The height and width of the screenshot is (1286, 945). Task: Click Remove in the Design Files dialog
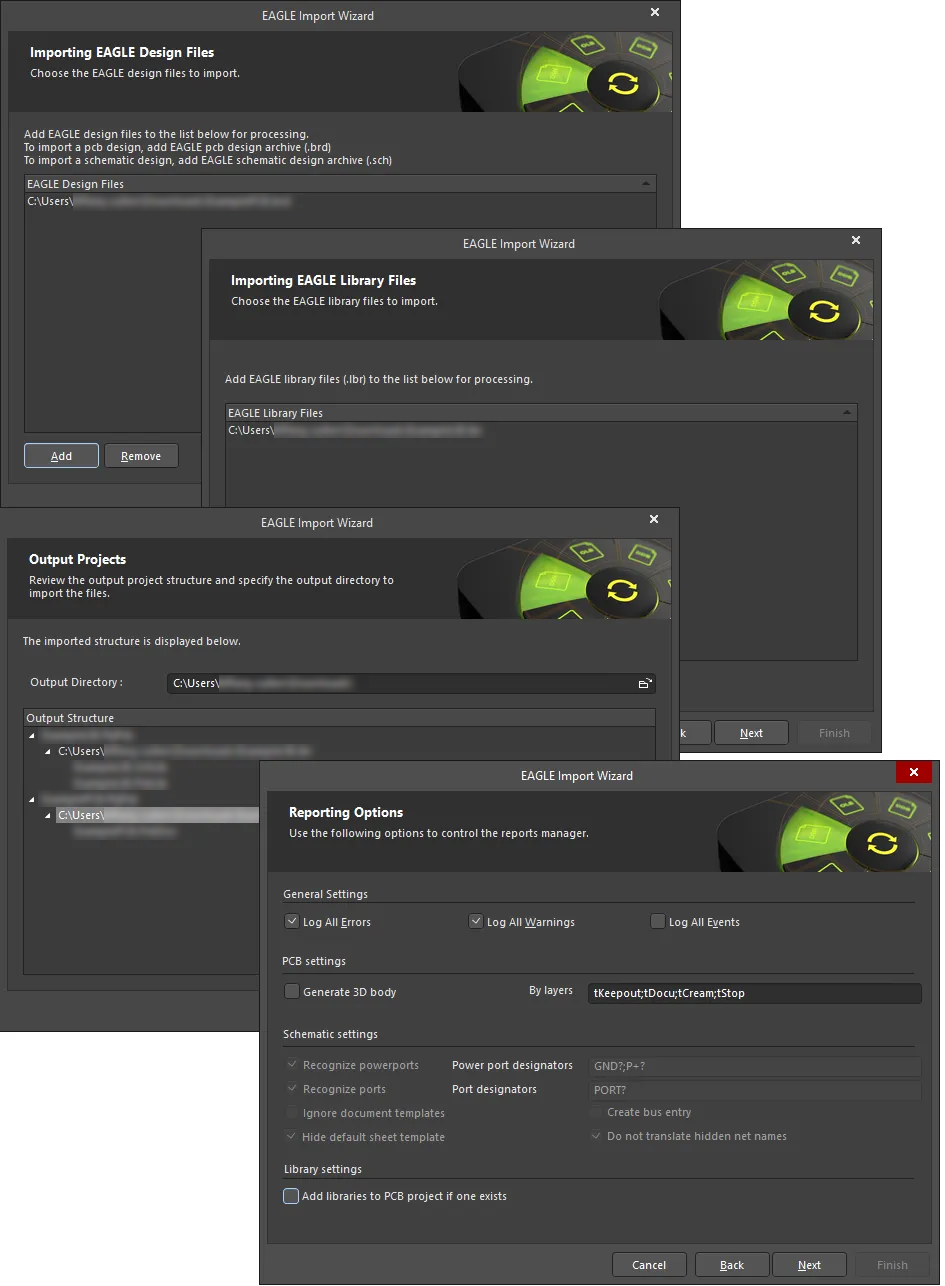click(x=141, y=456)
